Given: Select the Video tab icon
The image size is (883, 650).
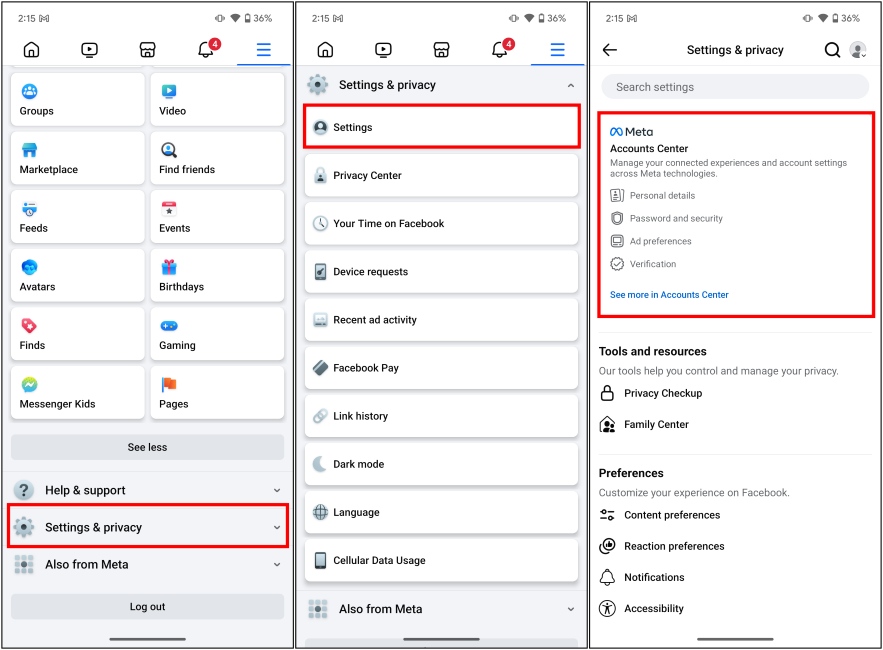Looking at the screenshot, I should pos(89,49).
